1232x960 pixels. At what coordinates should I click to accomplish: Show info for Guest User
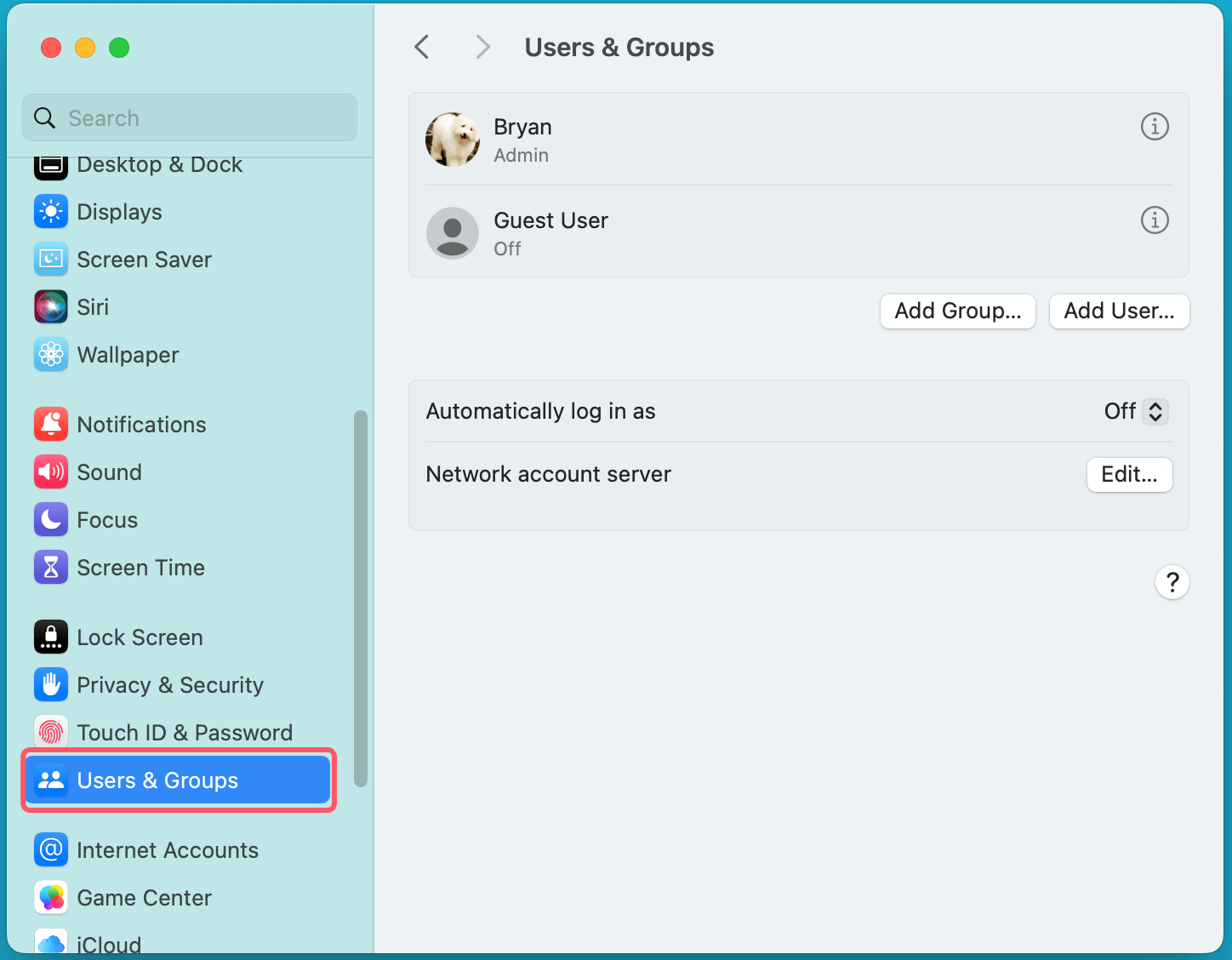(1154, 220)
